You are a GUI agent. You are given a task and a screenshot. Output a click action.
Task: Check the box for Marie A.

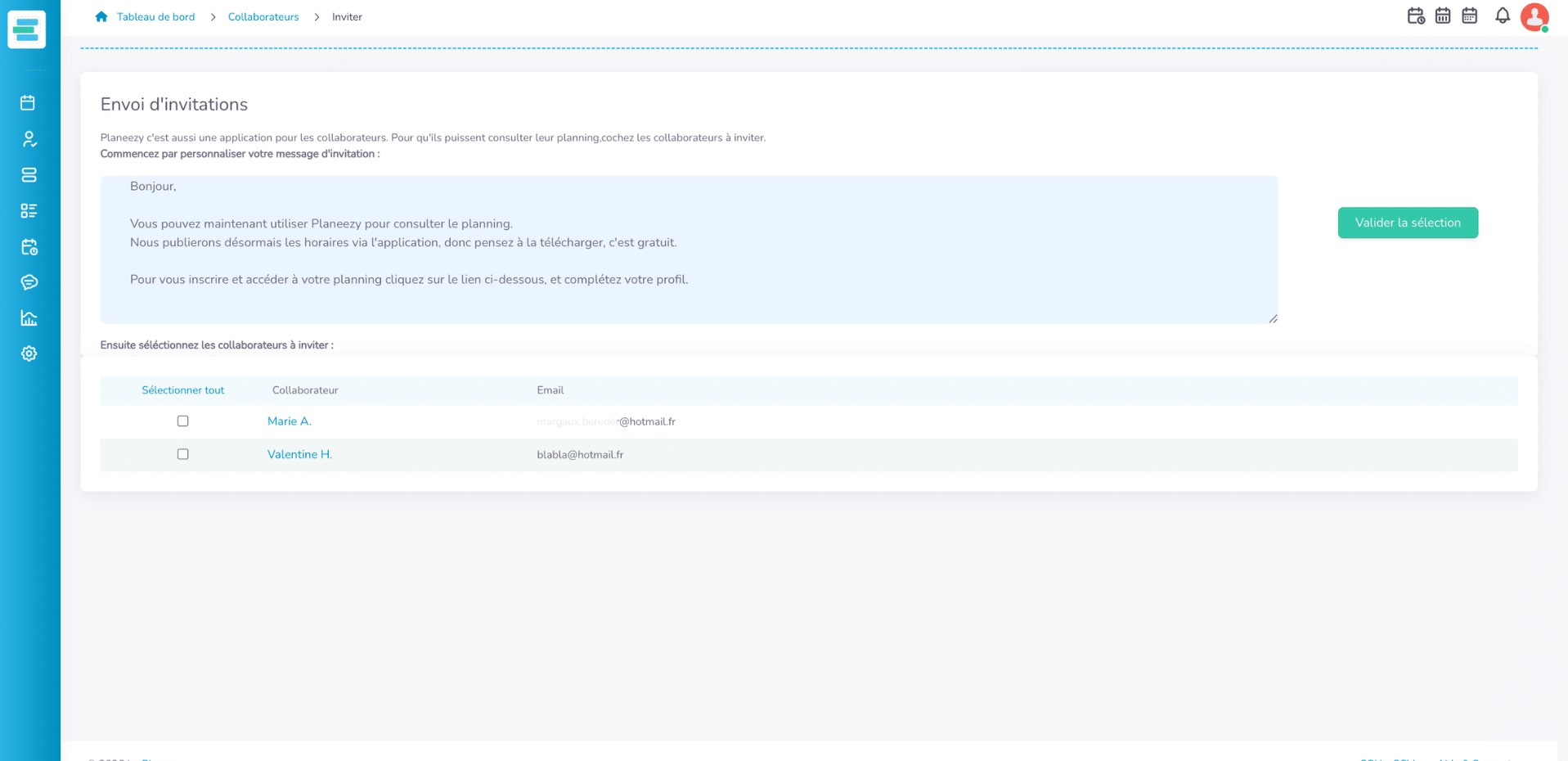click(183, 421)
